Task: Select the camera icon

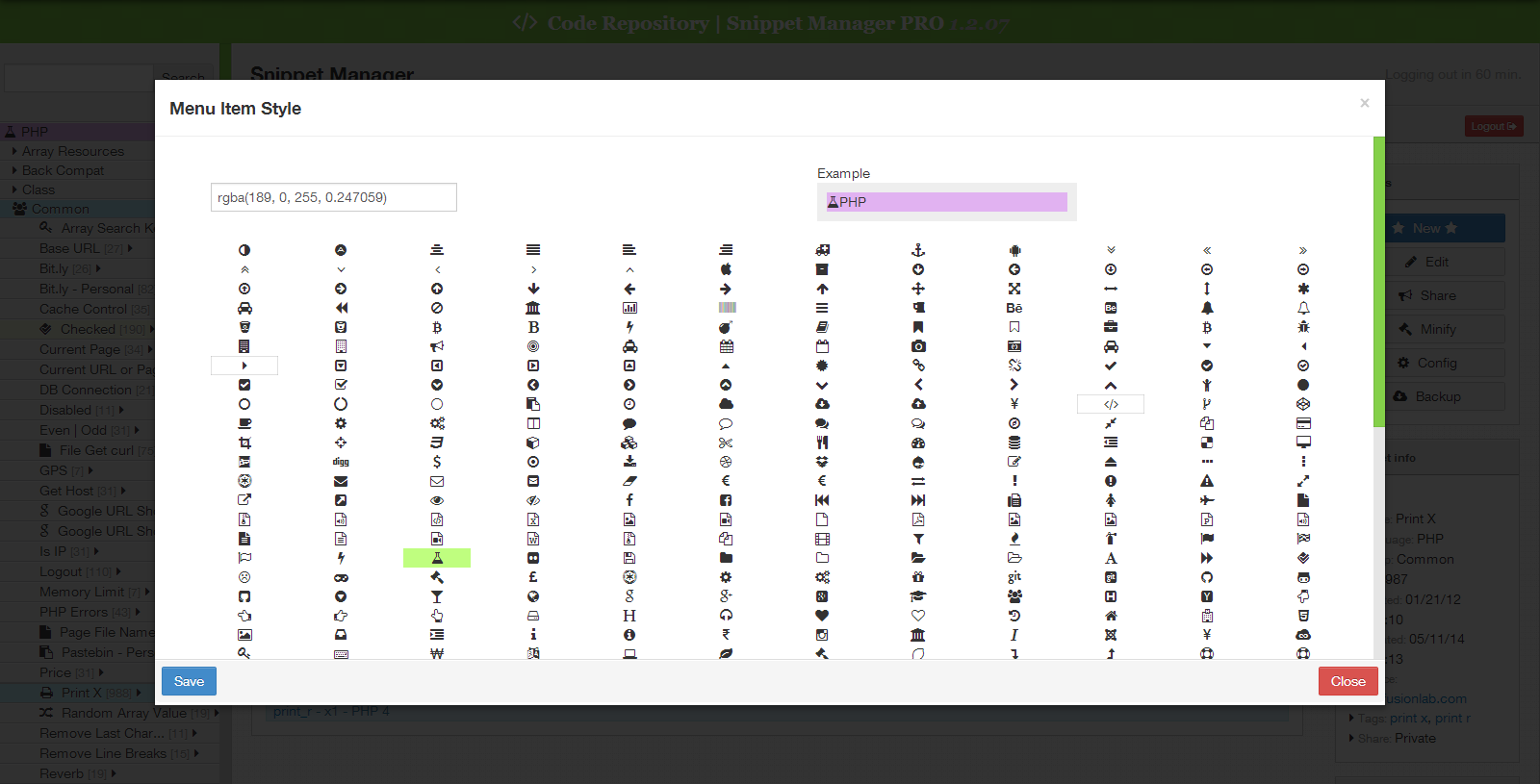Action: [918, 346]
